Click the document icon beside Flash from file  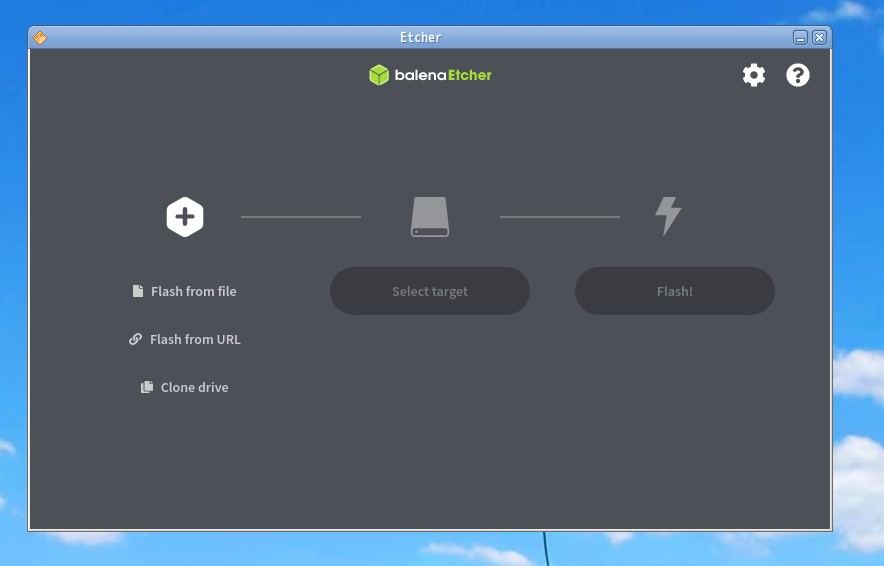138,291
